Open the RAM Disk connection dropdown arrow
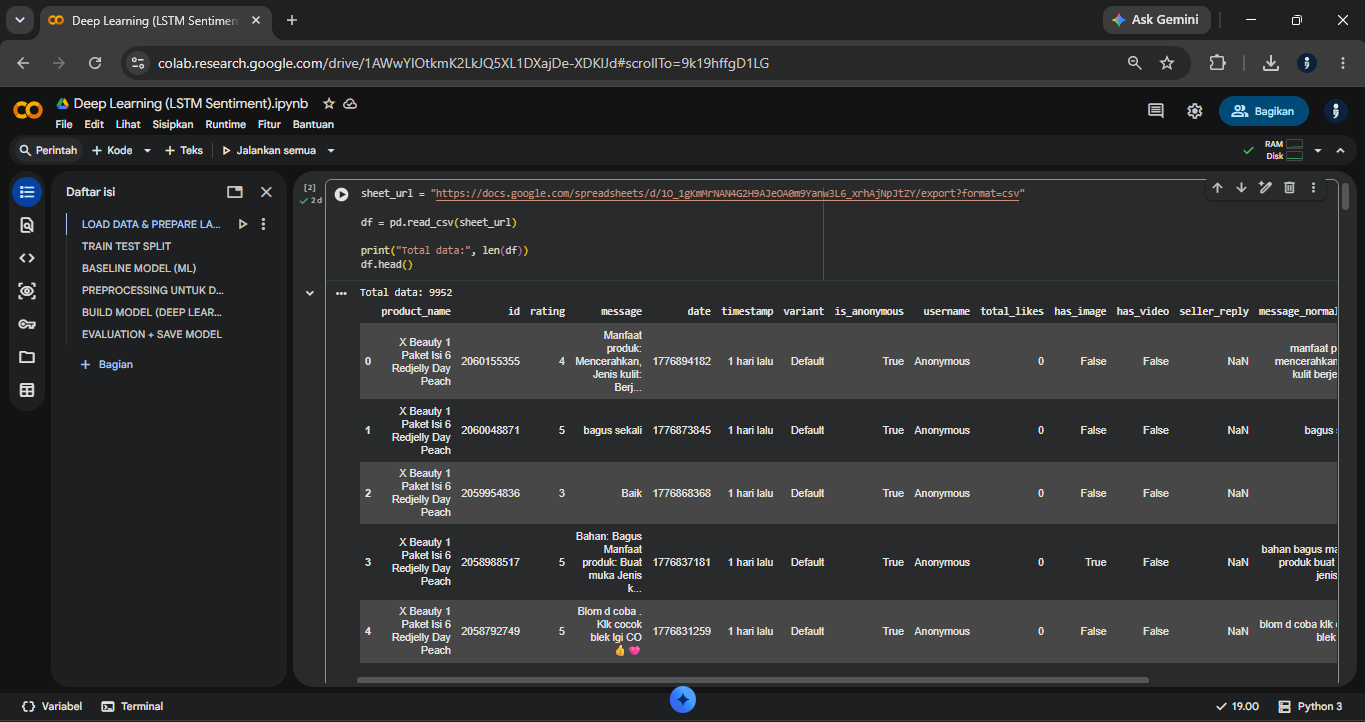 pos(1317,151)
